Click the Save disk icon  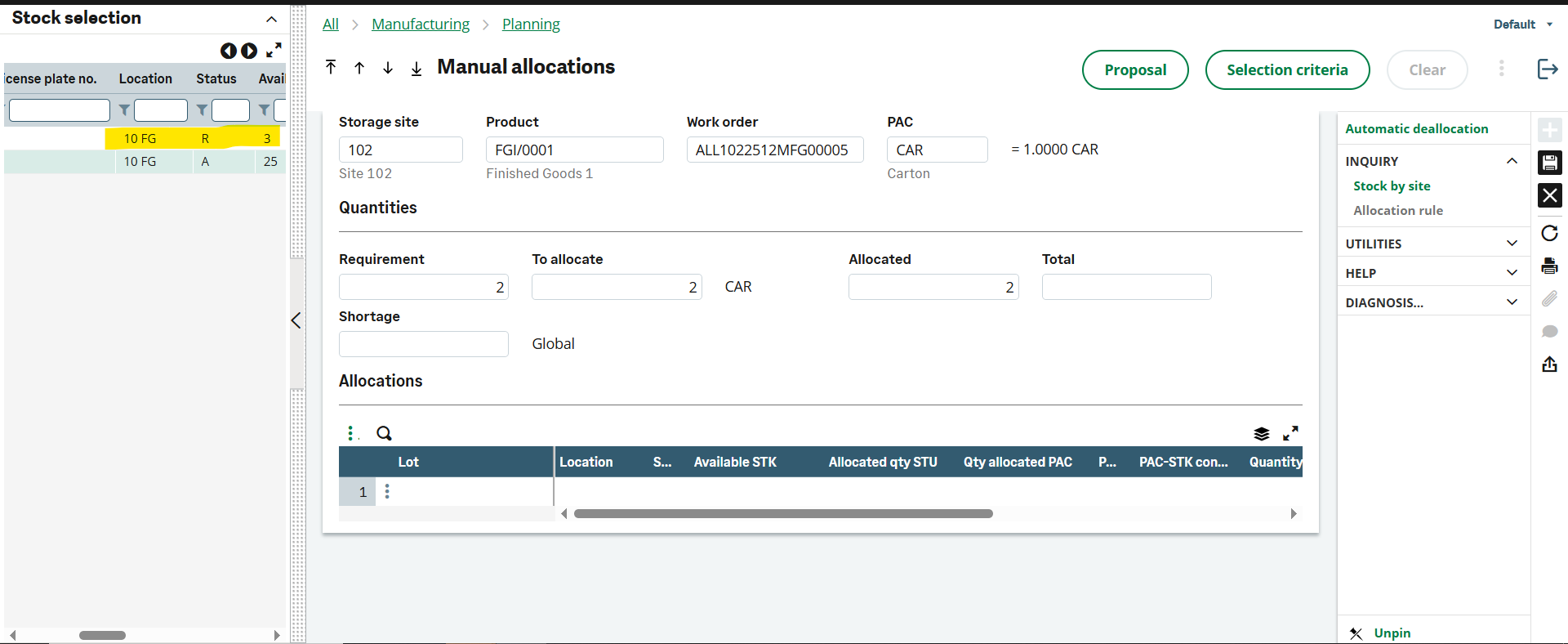pyautogui.click(x=1549, y=163)
